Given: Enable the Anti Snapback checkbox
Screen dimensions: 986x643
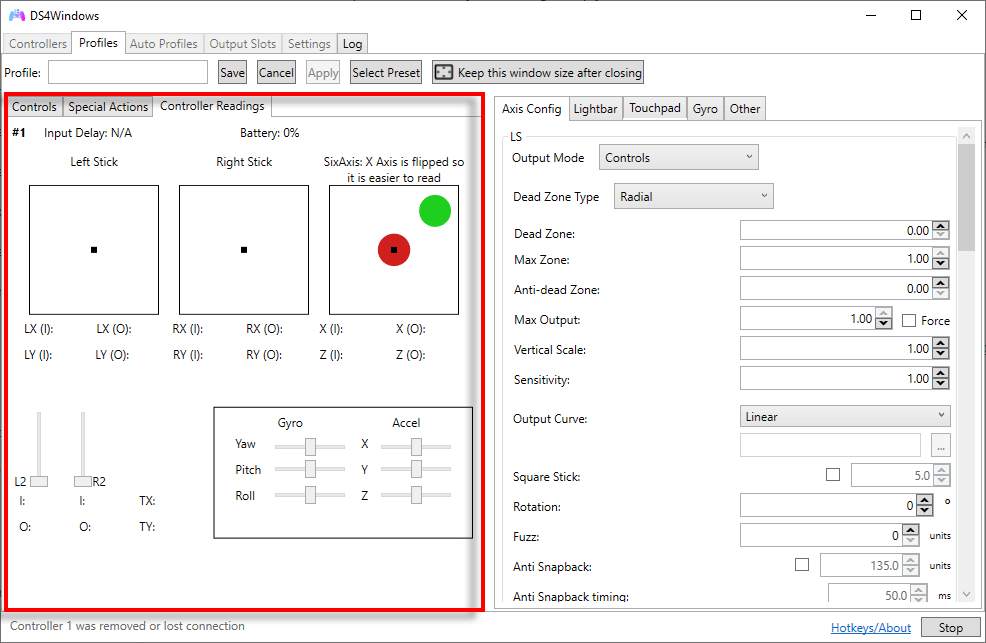Looking at the screenshot, I should point(802,565).
